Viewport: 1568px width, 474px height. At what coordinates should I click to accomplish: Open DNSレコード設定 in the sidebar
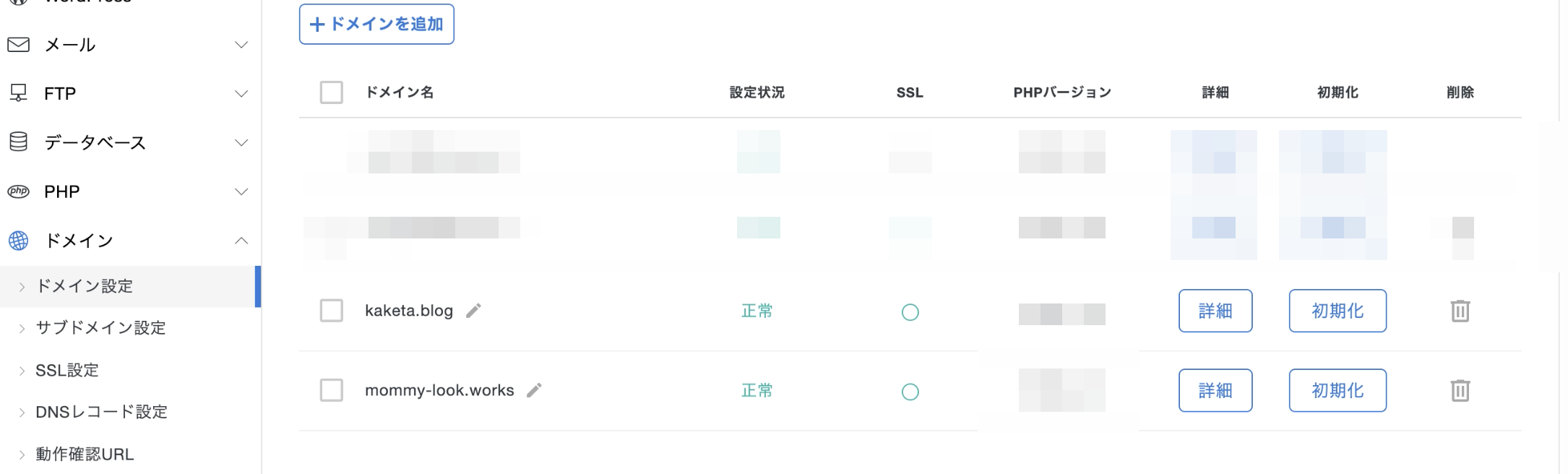click(x=101, y=412)
